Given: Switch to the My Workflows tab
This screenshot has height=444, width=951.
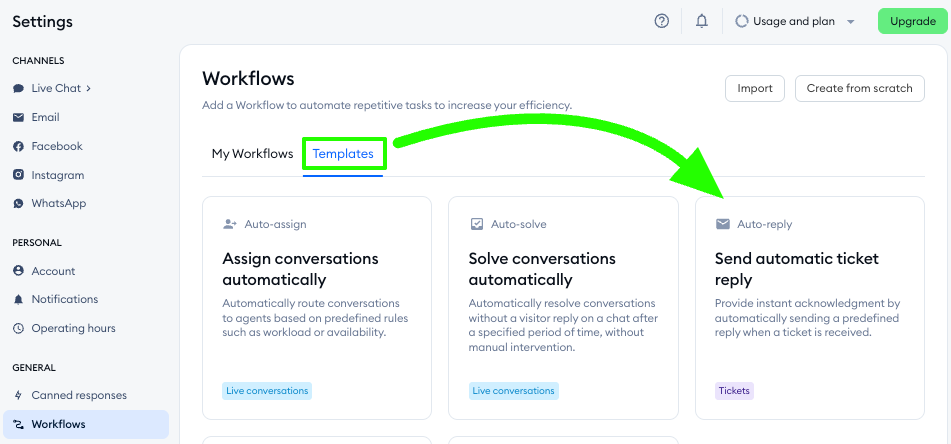Looking at the screenshot, I should [x=252, y=154].
